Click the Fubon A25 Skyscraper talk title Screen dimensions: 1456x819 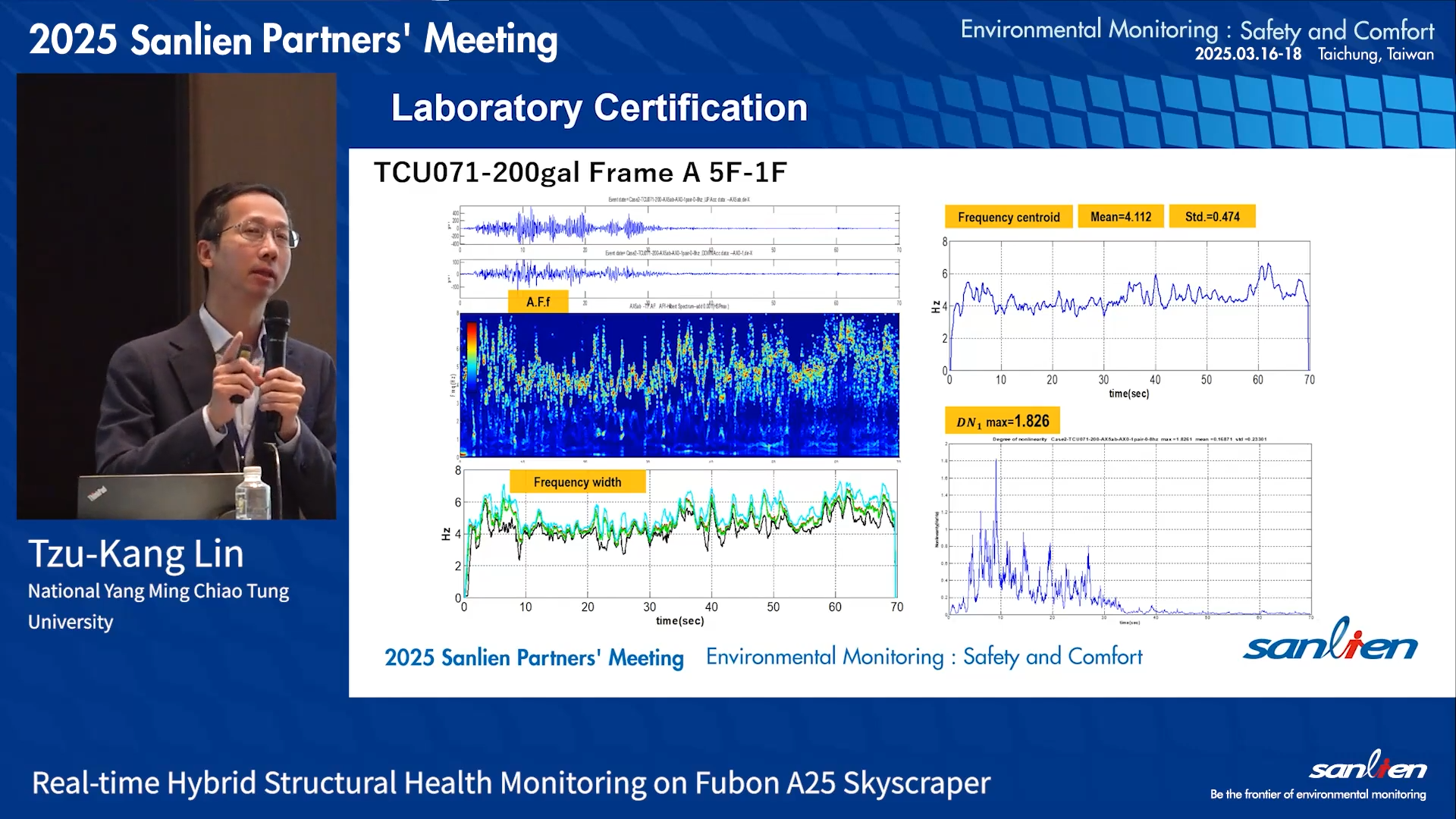(x=511, y=783)
